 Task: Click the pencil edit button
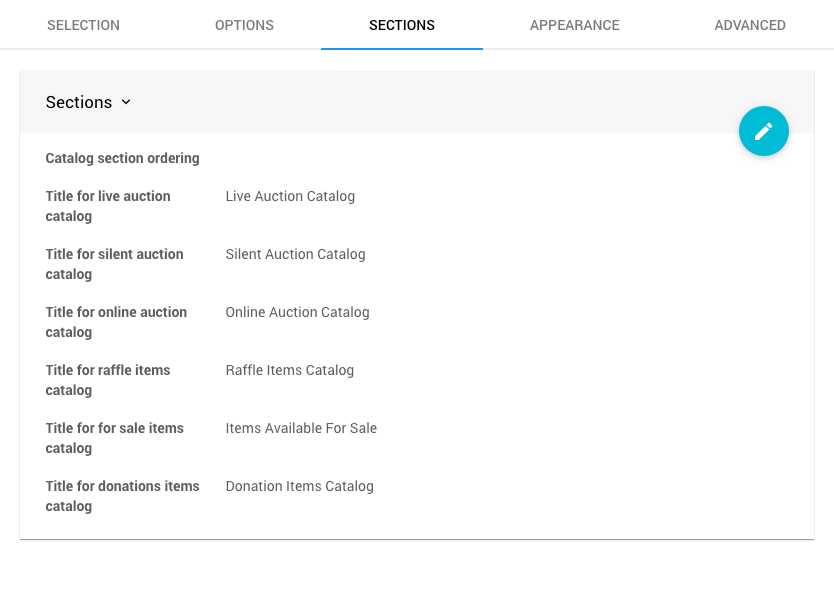(763, 131)
